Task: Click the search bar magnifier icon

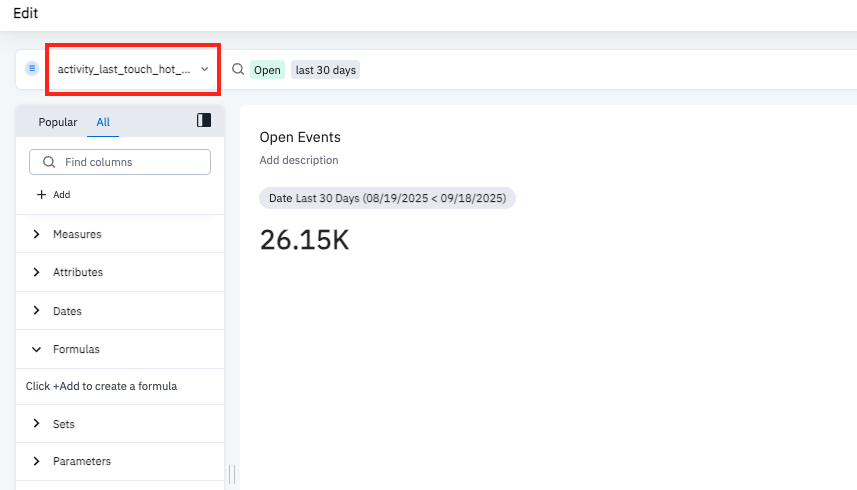Action: [238, 69]
